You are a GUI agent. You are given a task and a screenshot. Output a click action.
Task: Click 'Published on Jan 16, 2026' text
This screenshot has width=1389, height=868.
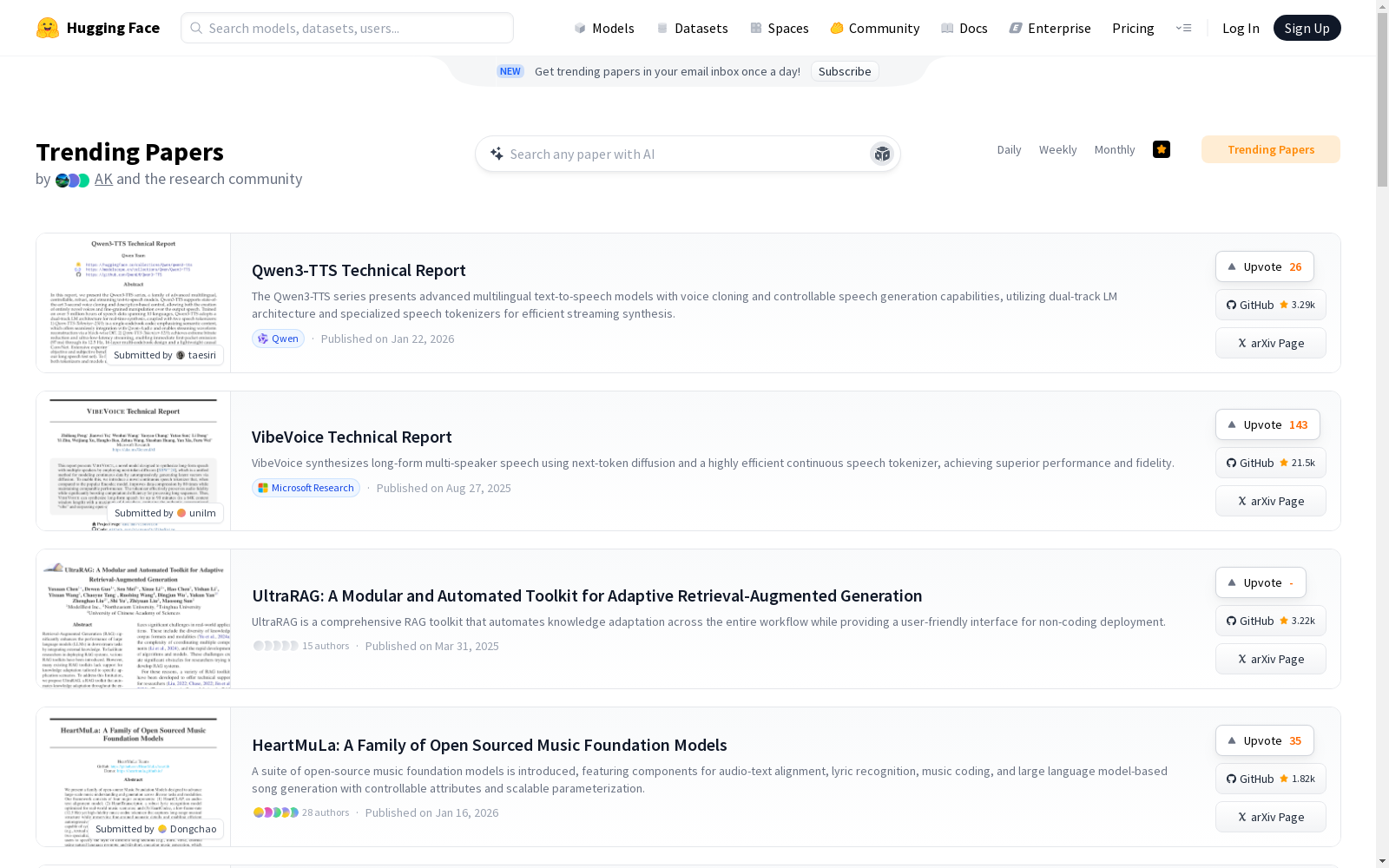coord(431,812)
